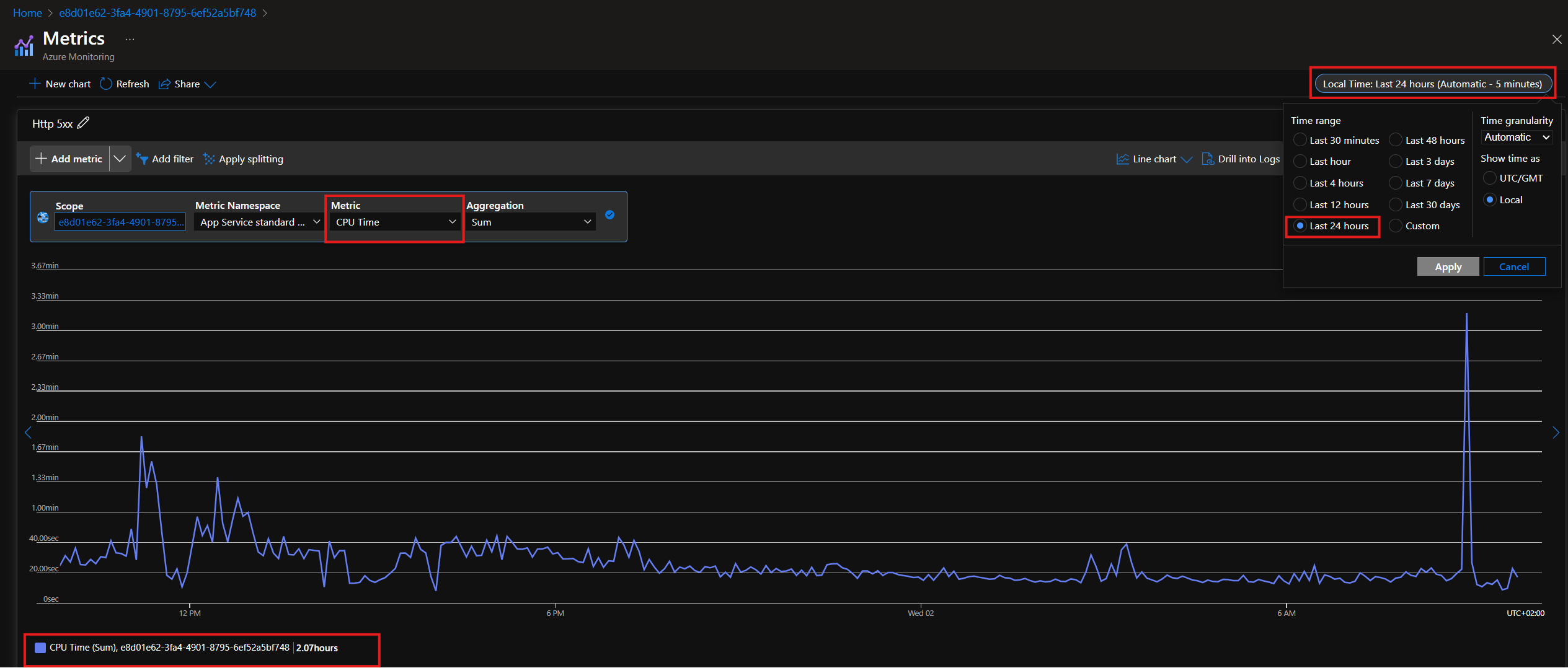Expand the Aggregation dropdown set to Sum
1568x668 pixels.
coord(531,222)
